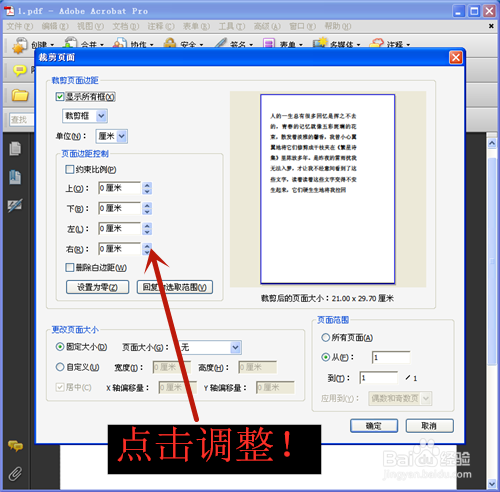Viewport: 500px width, 492px height.
Task: Click the Multimedia (多媒体) toolbar icon
Action: pyautogui.click(x=320, y=43)
